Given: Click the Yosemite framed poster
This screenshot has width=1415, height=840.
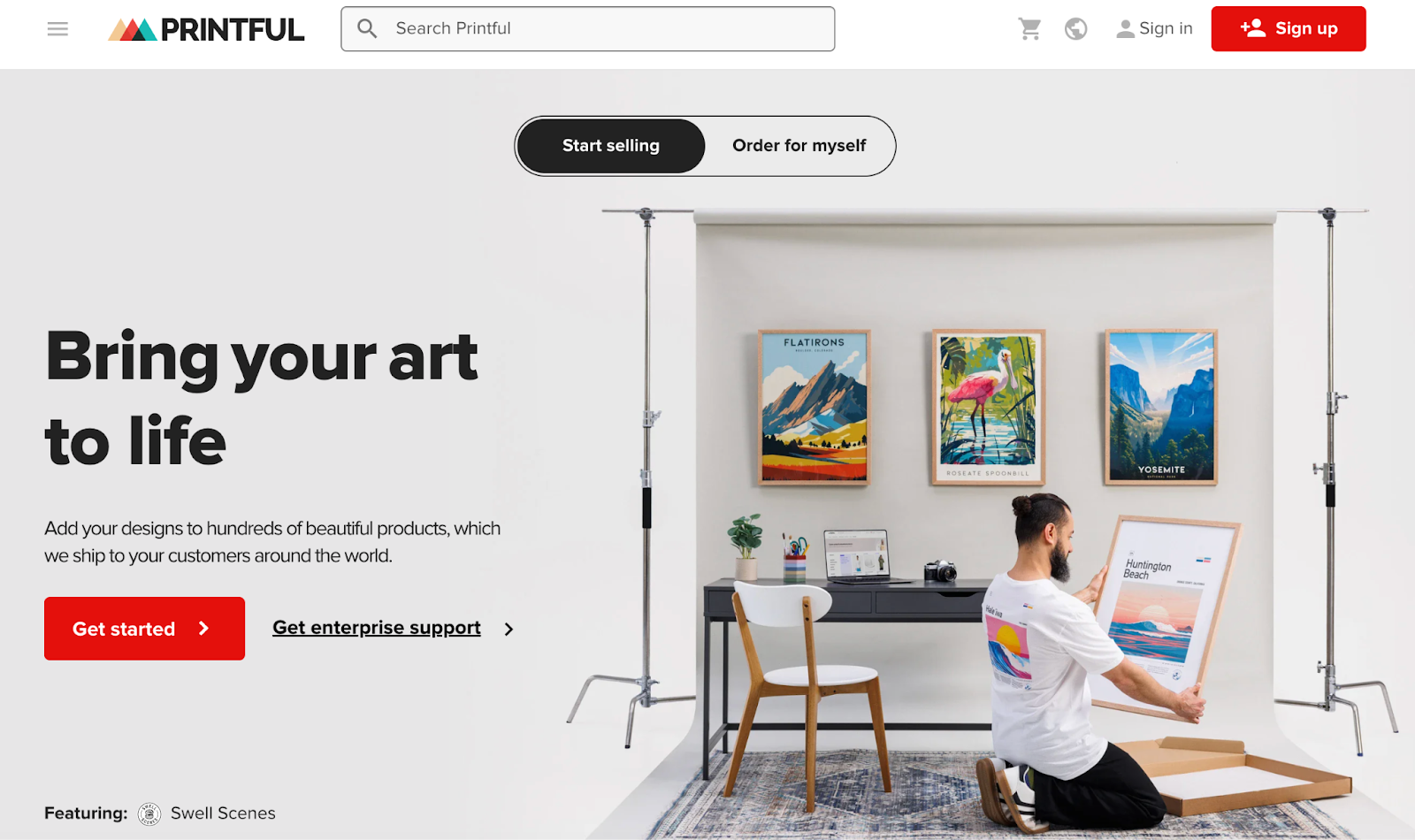Looking at the screenshot, I should click(x=1161, y=407).
